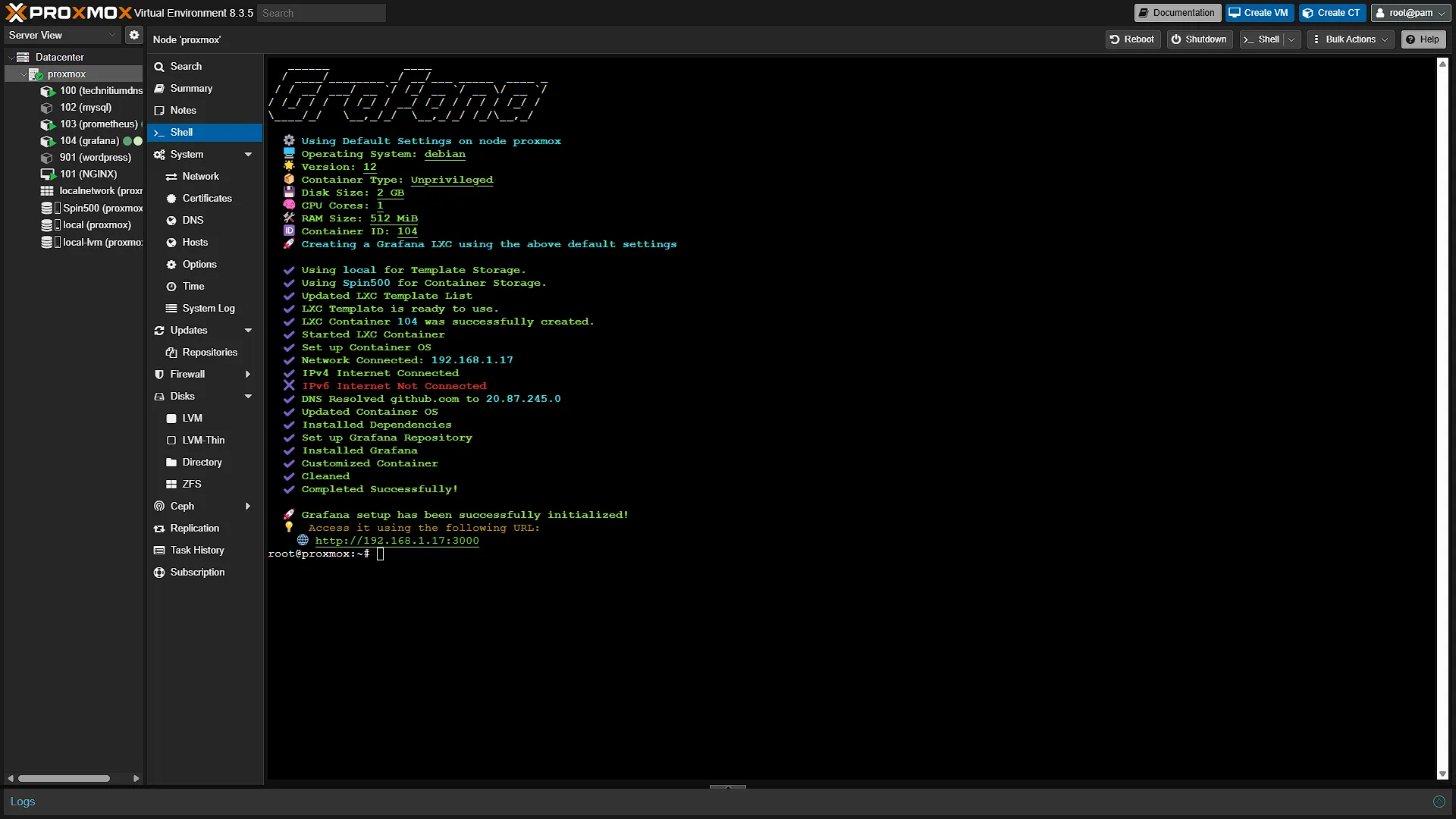
Task: Click the Create VM button
Action: click(x=1259, y=13)
